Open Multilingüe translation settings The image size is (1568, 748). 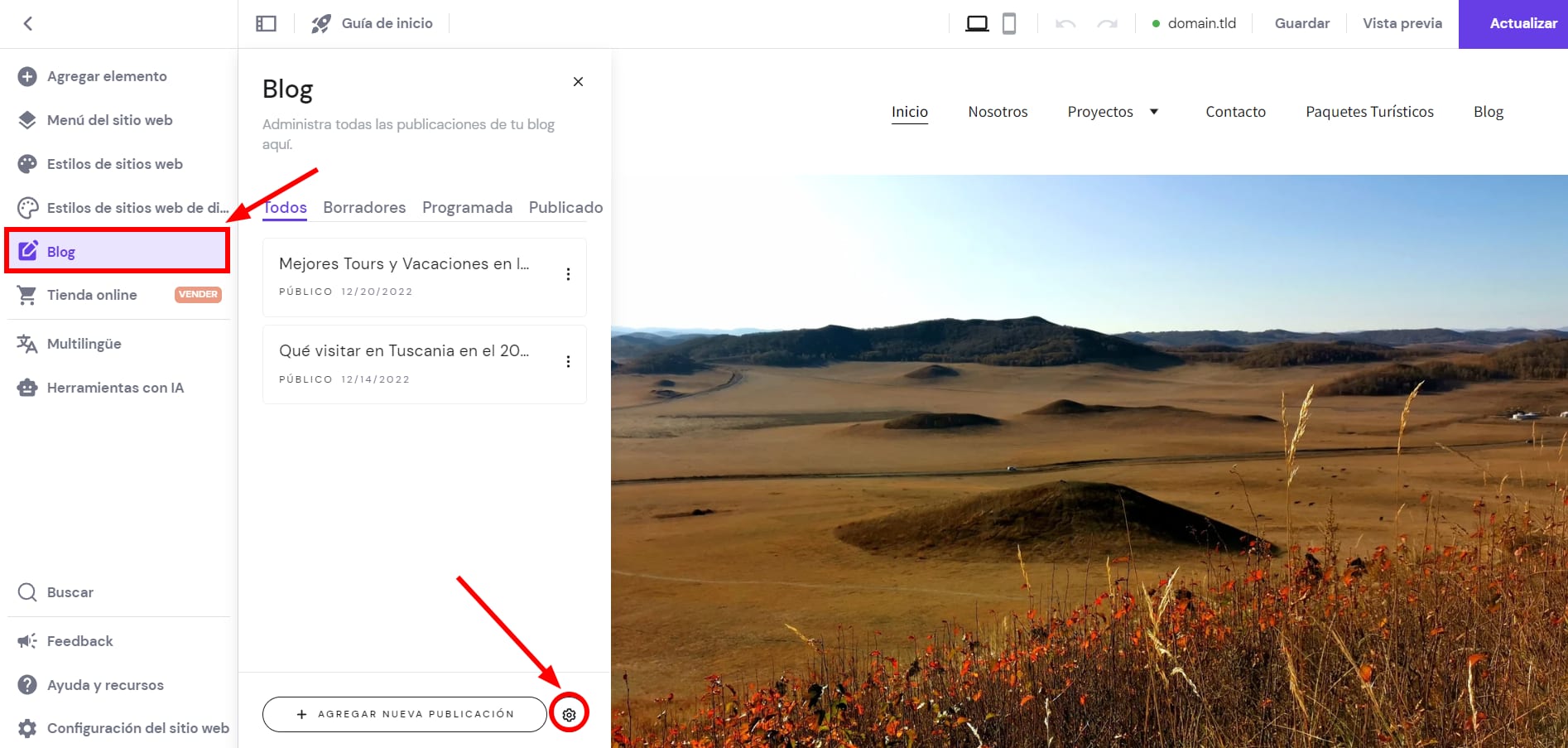point(84,344)
